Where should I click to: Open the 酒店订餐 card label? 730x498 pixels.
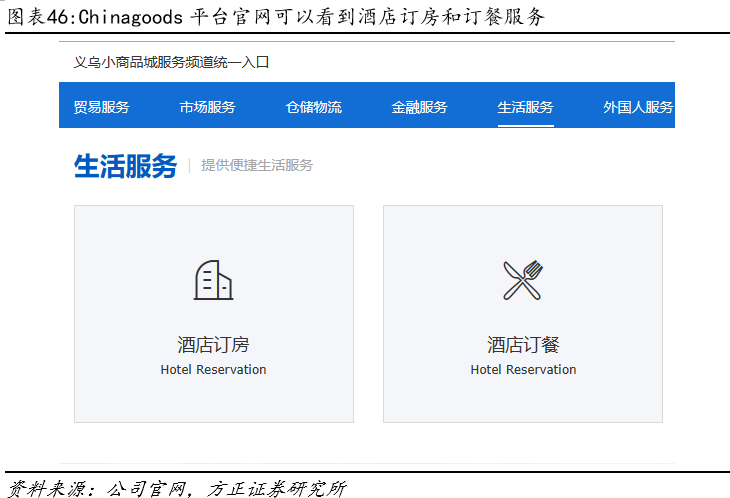coord(523,345)
